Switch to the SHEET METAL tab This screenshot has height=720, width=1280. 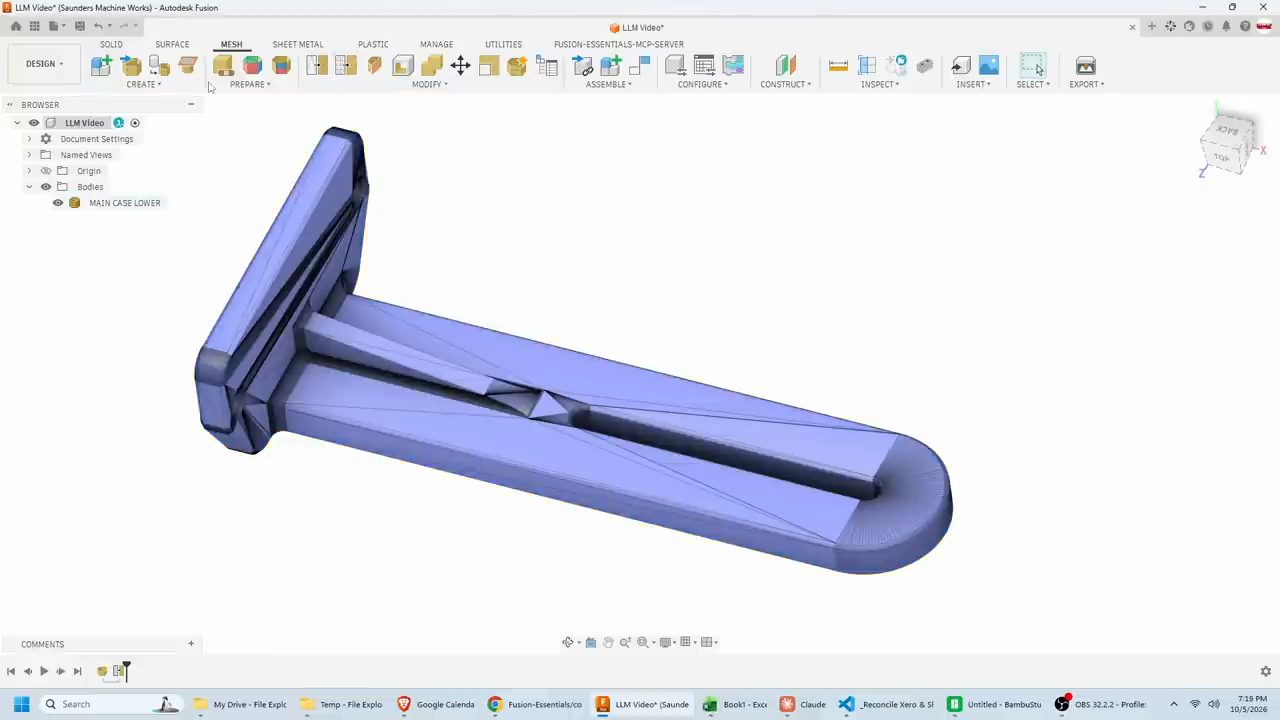point(298,44)
